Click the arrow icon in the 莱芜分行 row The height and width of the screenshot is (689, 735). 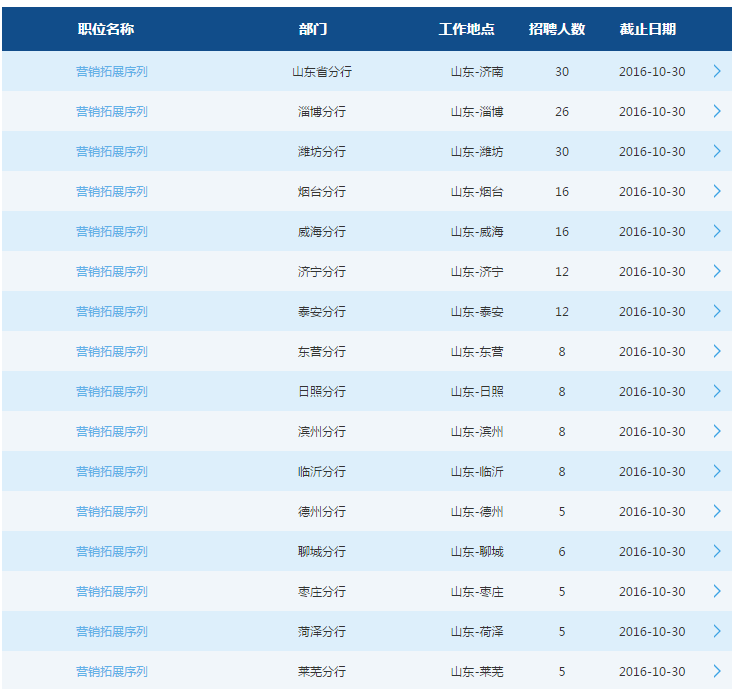[716, 671]
